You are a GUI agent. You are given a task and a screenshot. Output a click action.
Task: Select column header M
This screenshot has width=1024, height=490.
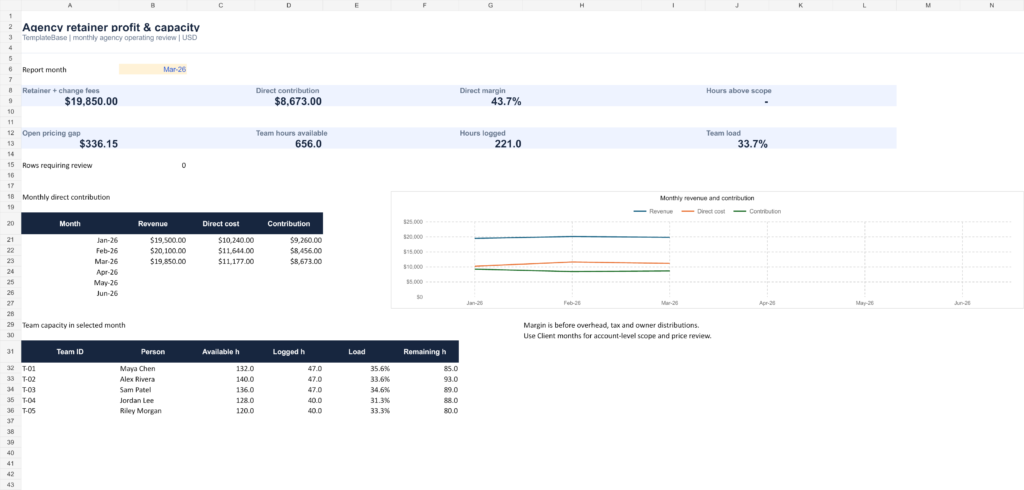(x=928, y=5)
